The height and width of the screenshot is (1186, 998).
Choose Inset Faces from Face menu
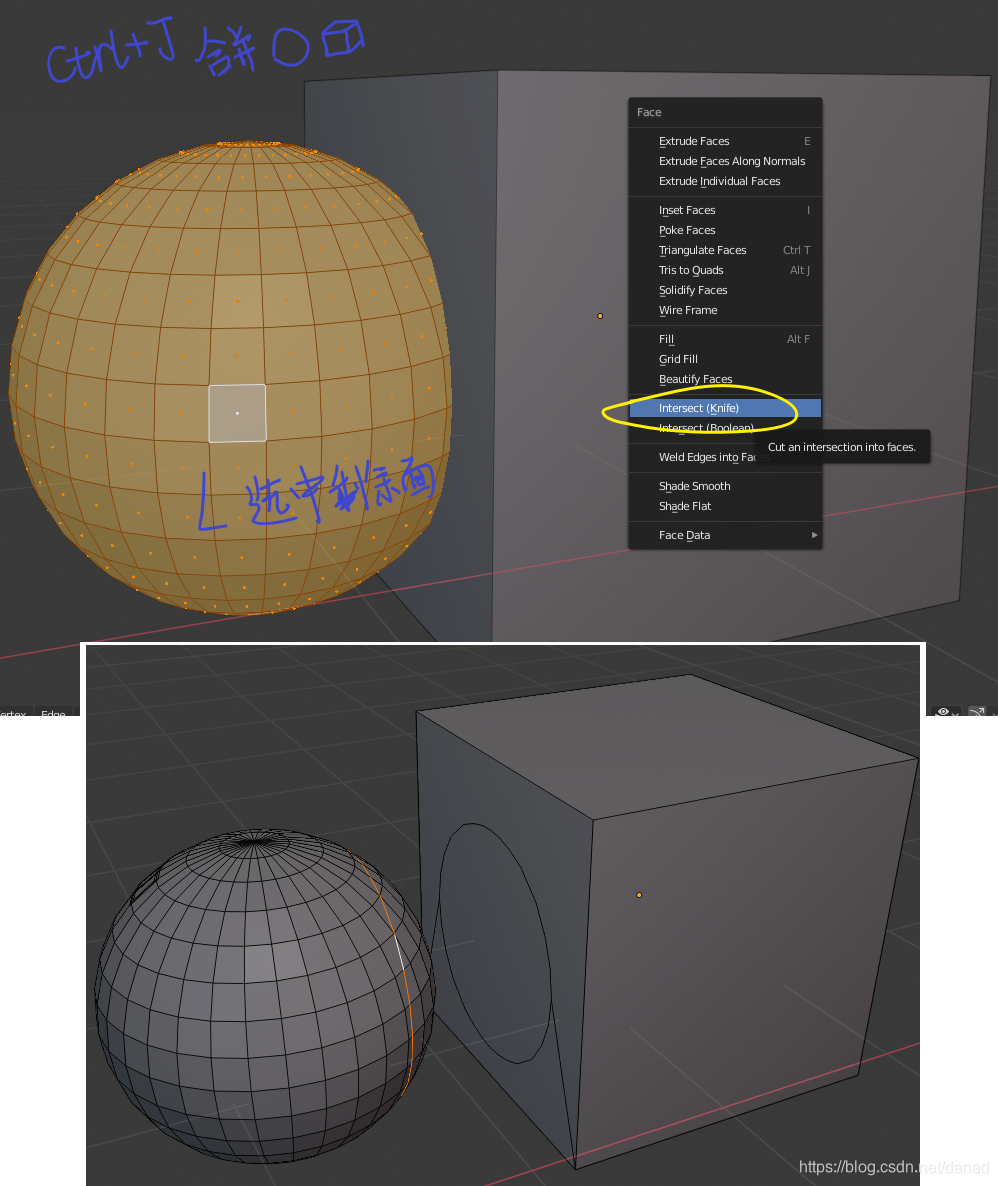(x=725, y=210)
